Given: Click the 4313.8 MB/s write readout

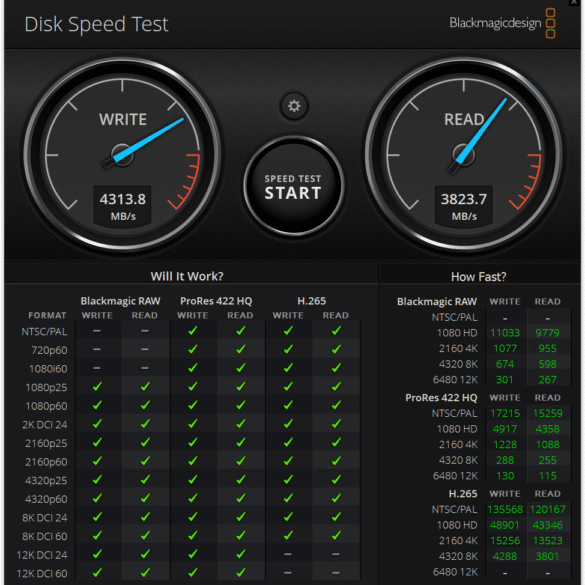Looking at the screenshot, I should pyautogui.click(x=122, y=206).
